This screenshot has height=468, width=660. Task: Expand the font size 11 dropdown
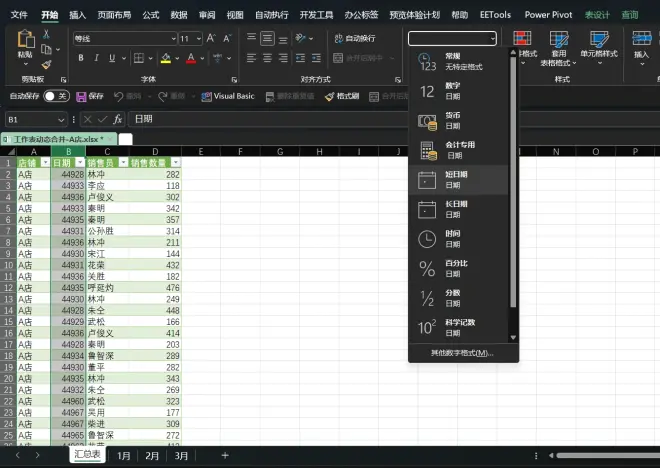(x=199, y=39)
